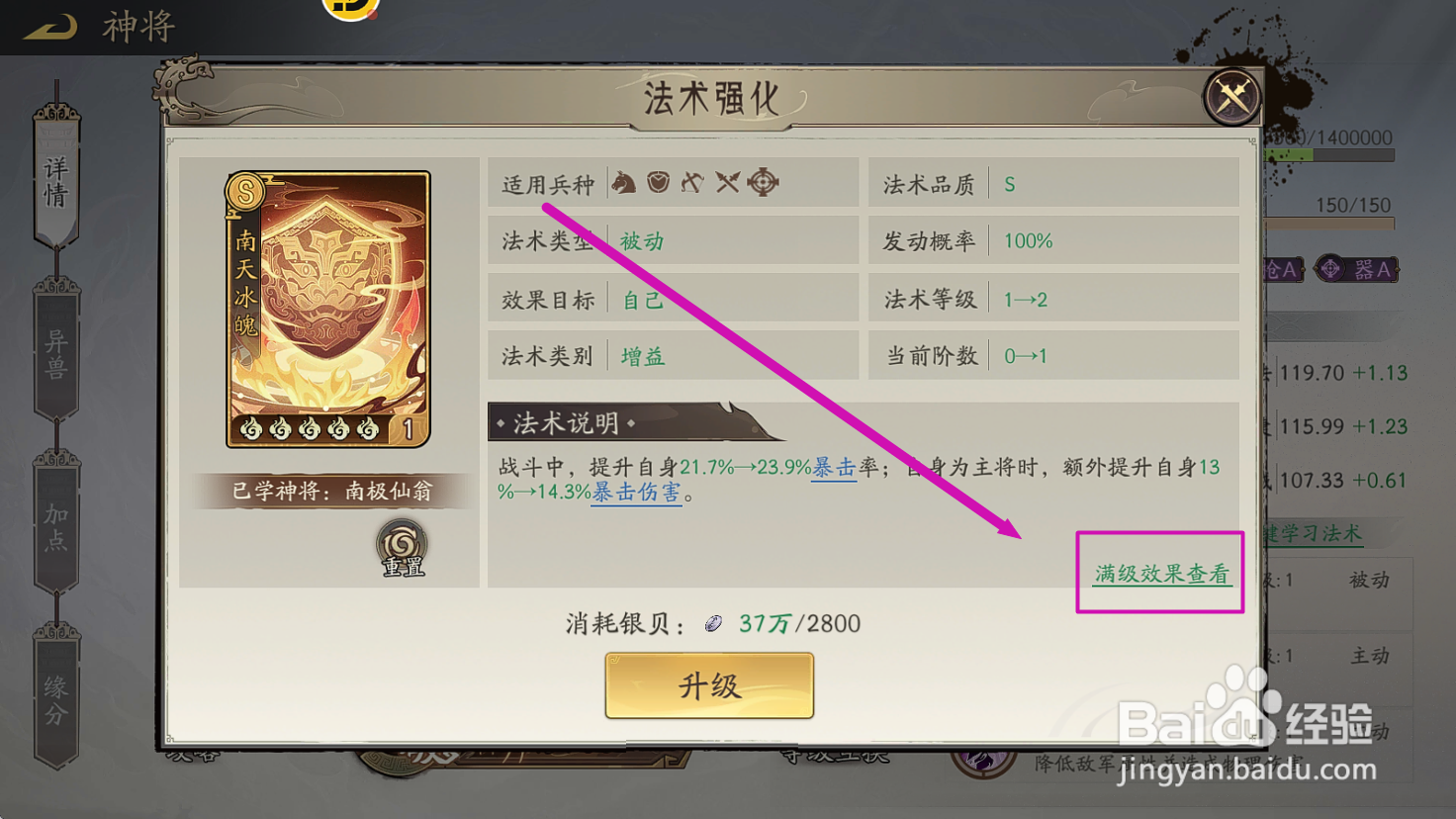Viewport: 1456px width, 819px height.
Task: Tap the 重置 spiral reset icon
Action: coord(402,547)
